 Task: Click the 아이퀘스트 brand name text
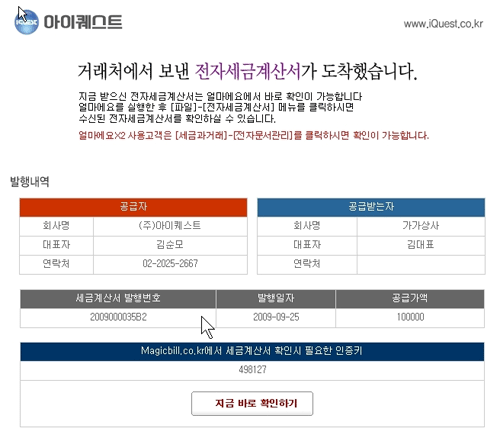pyautogui.click(x=83, y=22)
